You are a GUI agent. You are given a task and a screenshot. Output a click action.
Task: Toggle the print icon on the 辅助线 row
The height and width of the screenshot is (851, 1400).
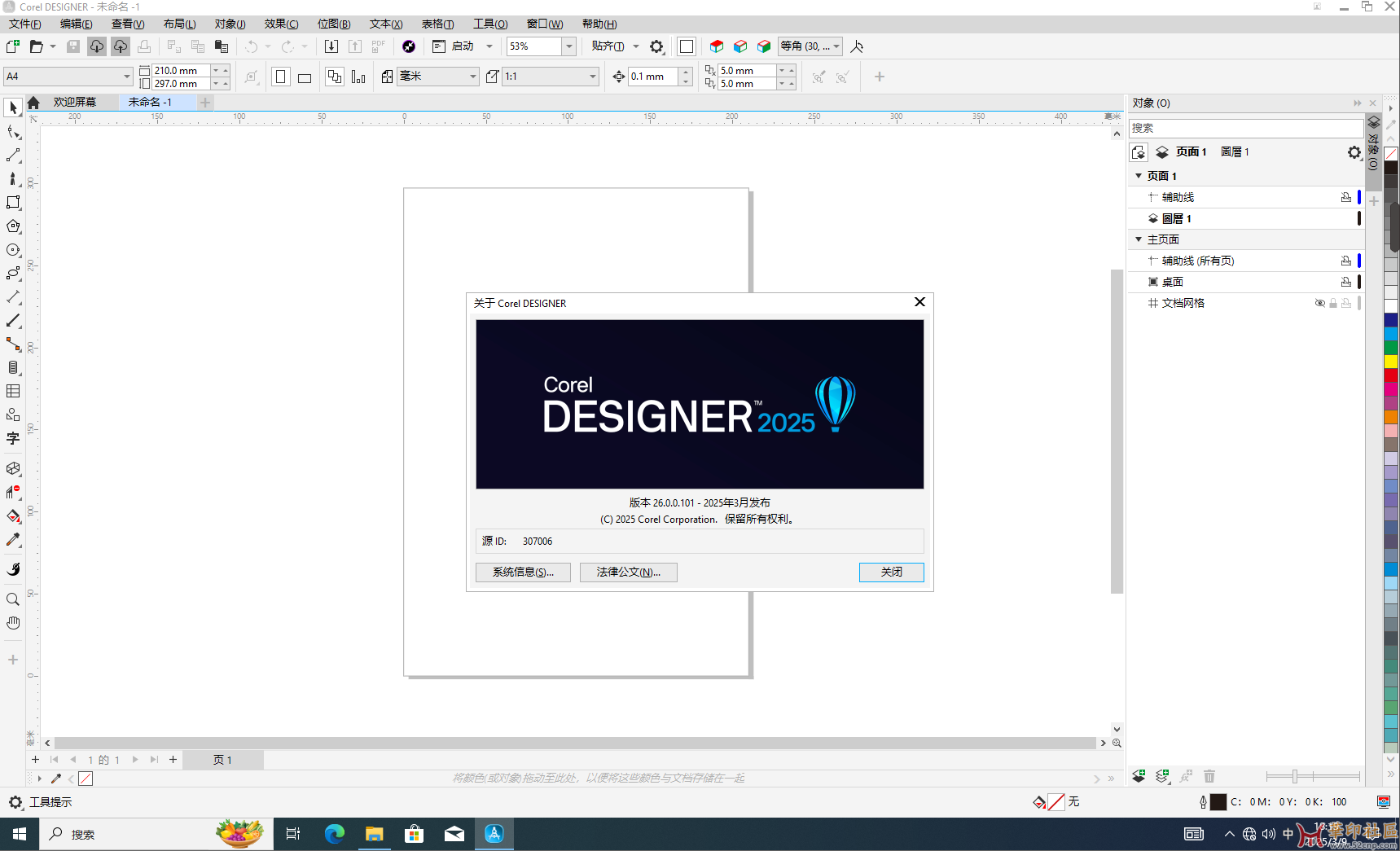[x=1346, y=197]
